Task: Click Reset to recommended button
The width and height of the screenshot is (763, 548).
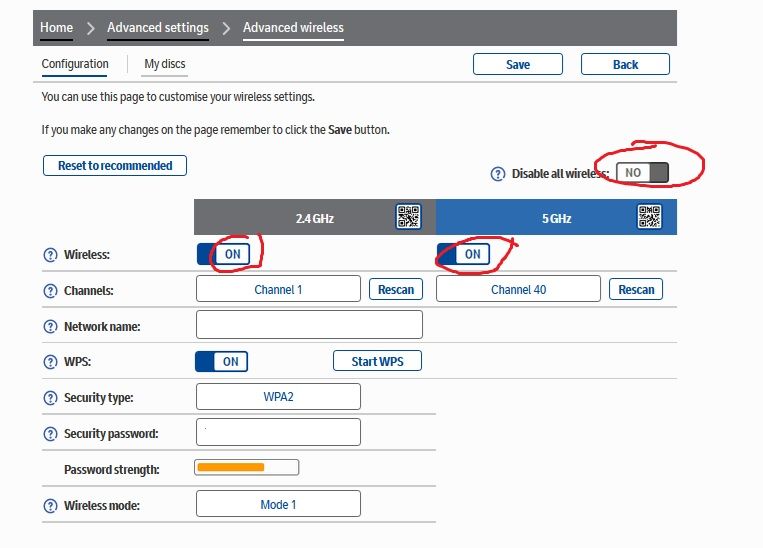Action: 115,166
